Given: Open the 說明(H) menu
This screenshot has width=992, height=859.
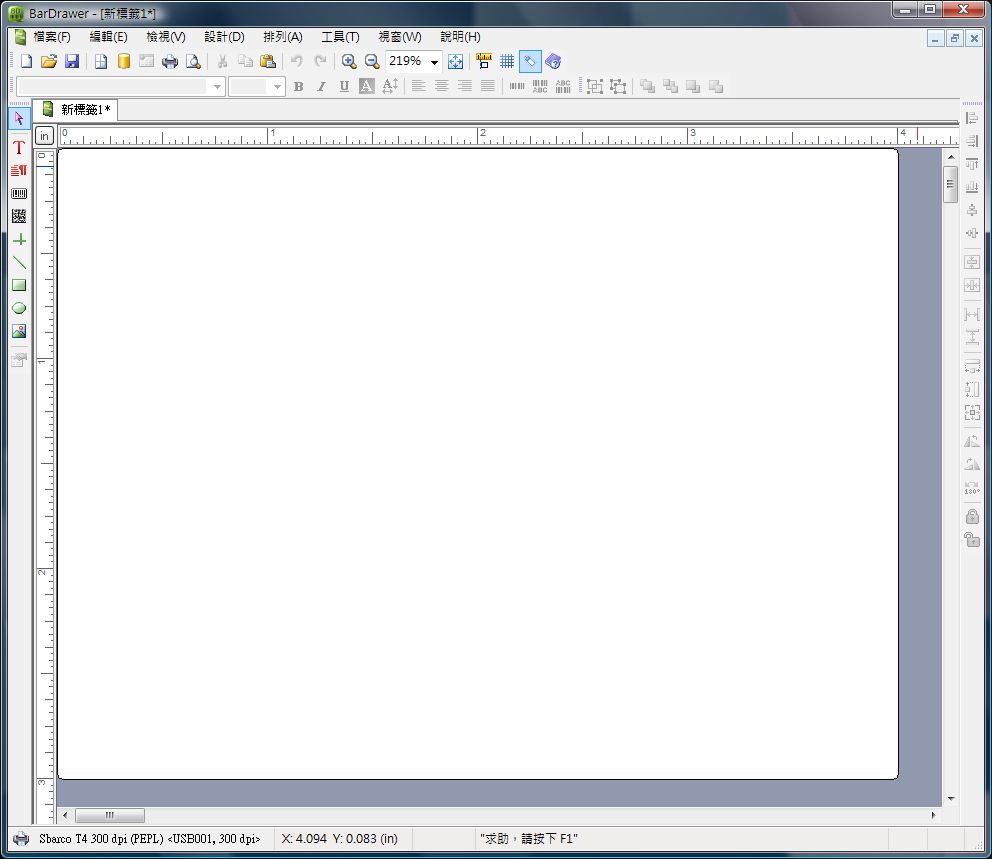Looking at the screenshot, I should tap(461, 37).
